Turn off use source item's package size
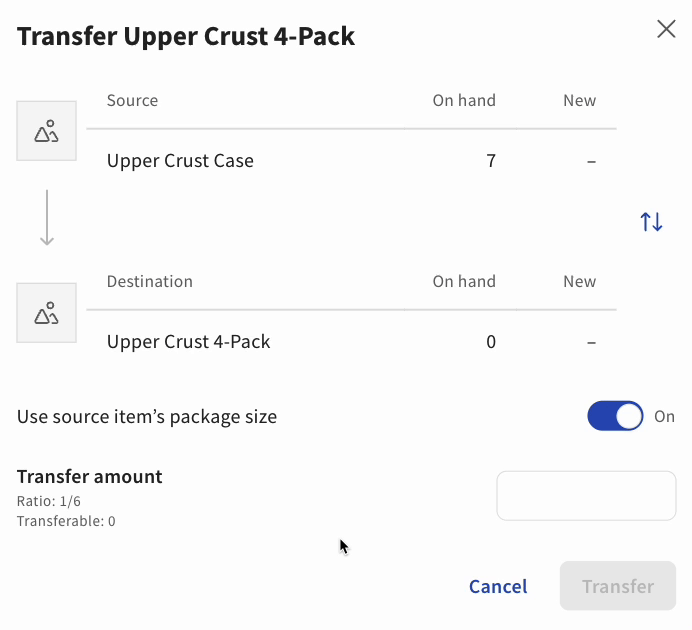The height and width of the screenshot is (630, 692). pos(615,417)
